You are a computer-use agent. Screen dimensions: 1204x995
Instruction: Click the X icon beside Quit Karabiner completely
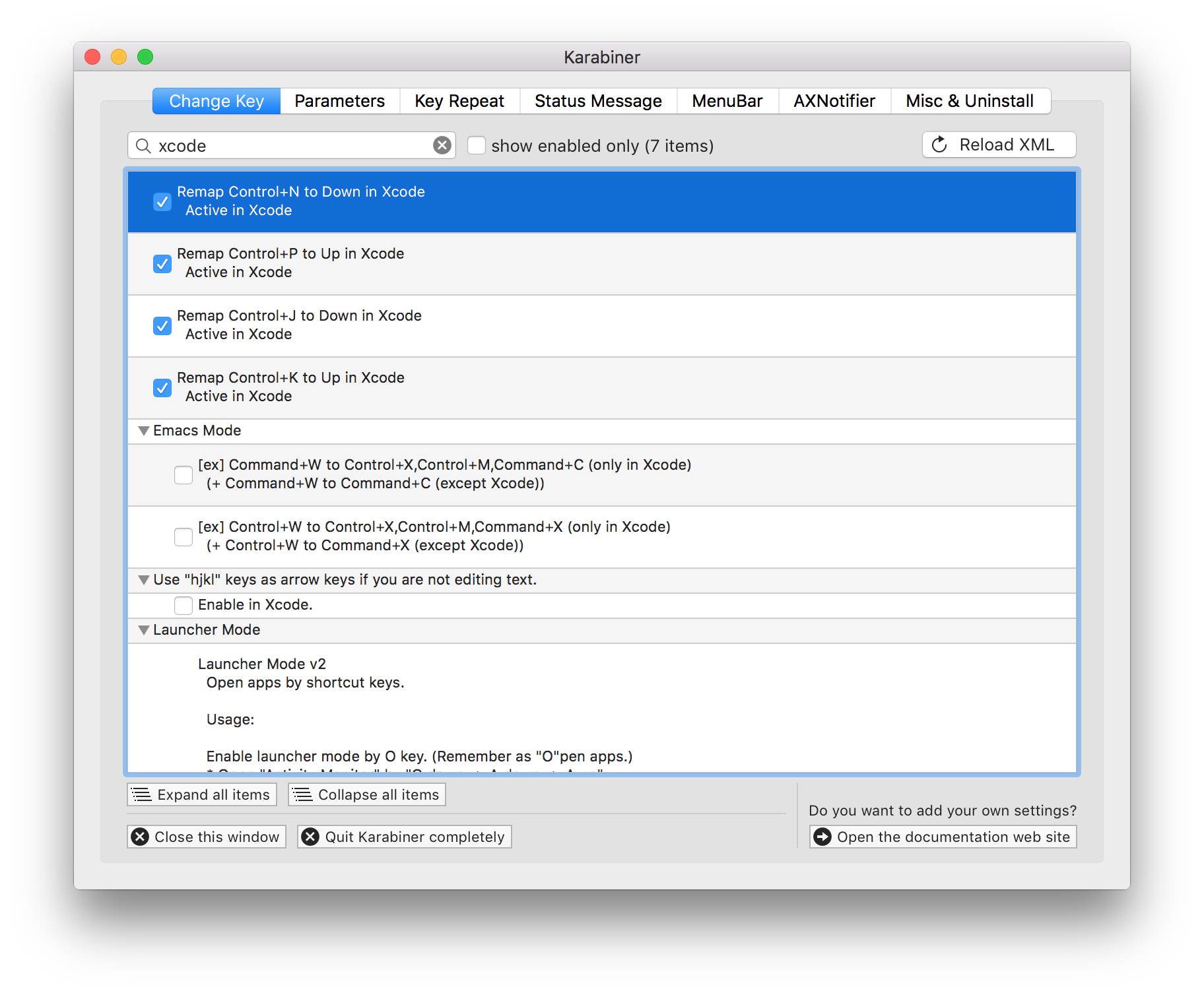point(310,837)
